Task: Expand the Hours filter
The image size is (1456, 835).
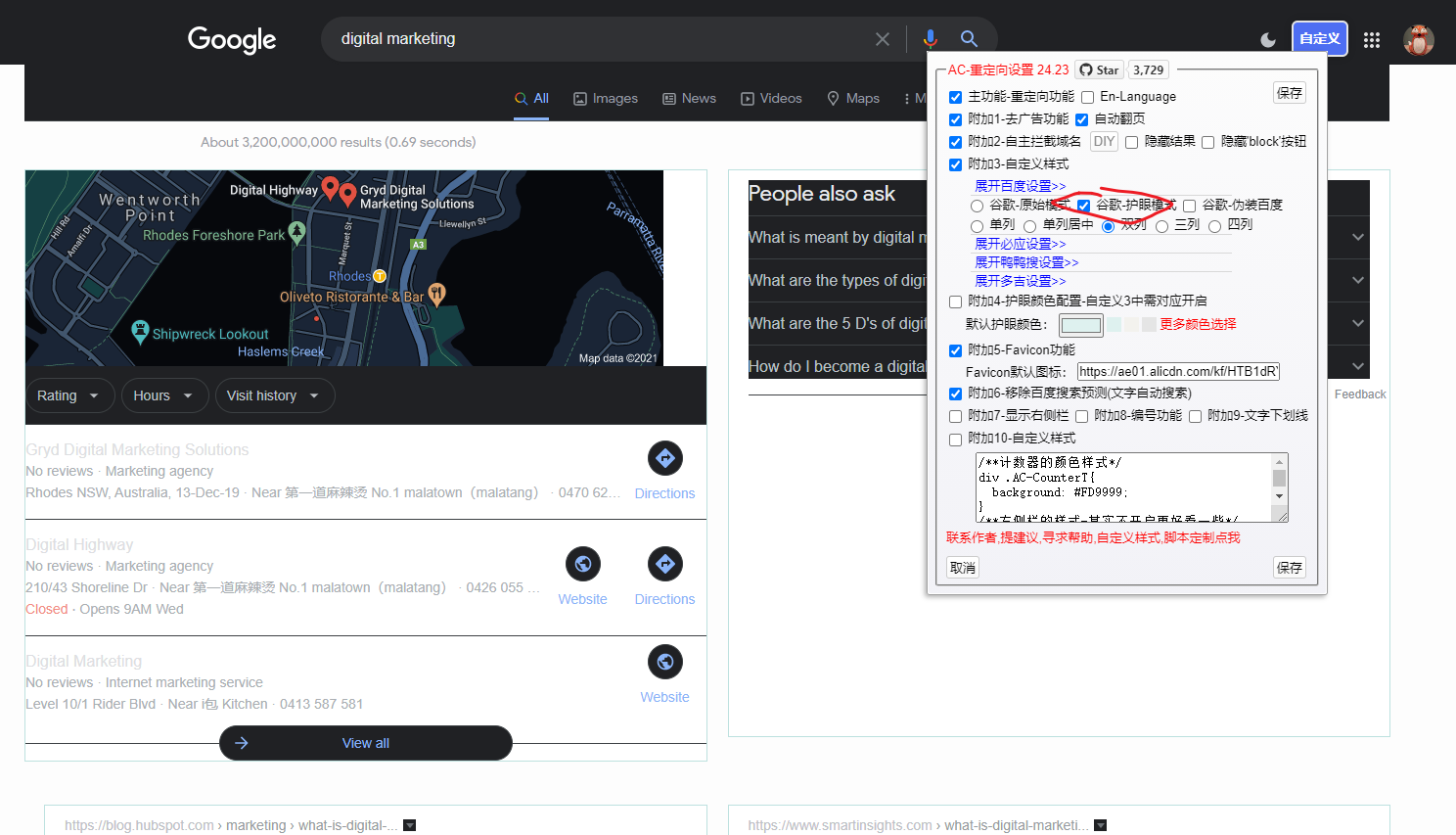Action: pyautogui.click(x=164, y=395)
